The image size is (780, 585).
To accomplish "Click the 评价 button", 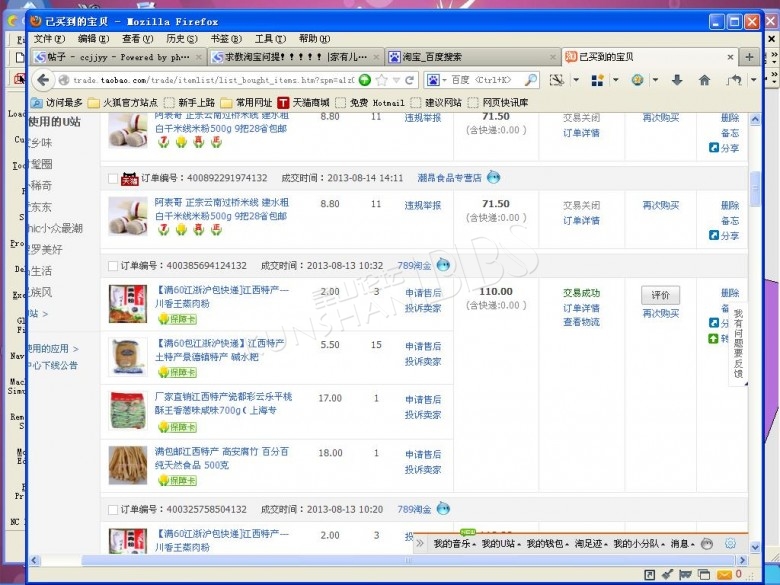I will 660,295.
